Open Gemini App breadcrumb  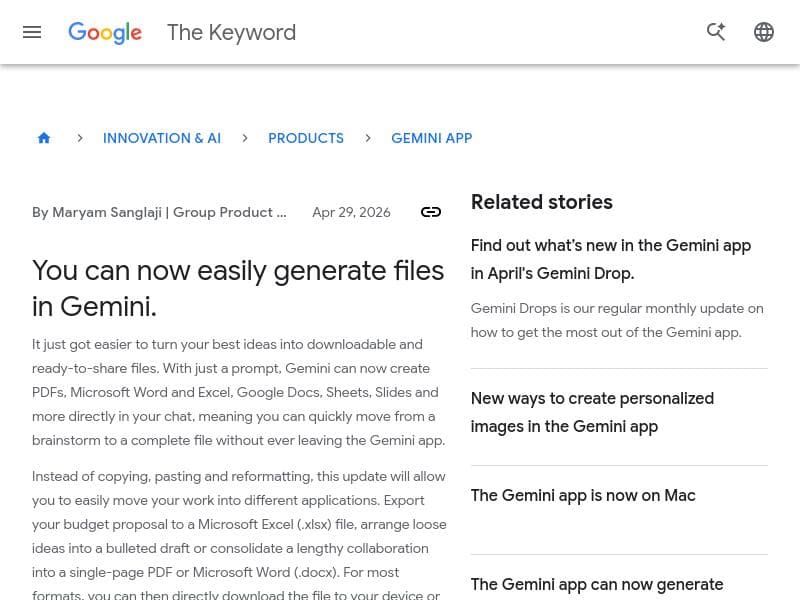tap(432, 138)
